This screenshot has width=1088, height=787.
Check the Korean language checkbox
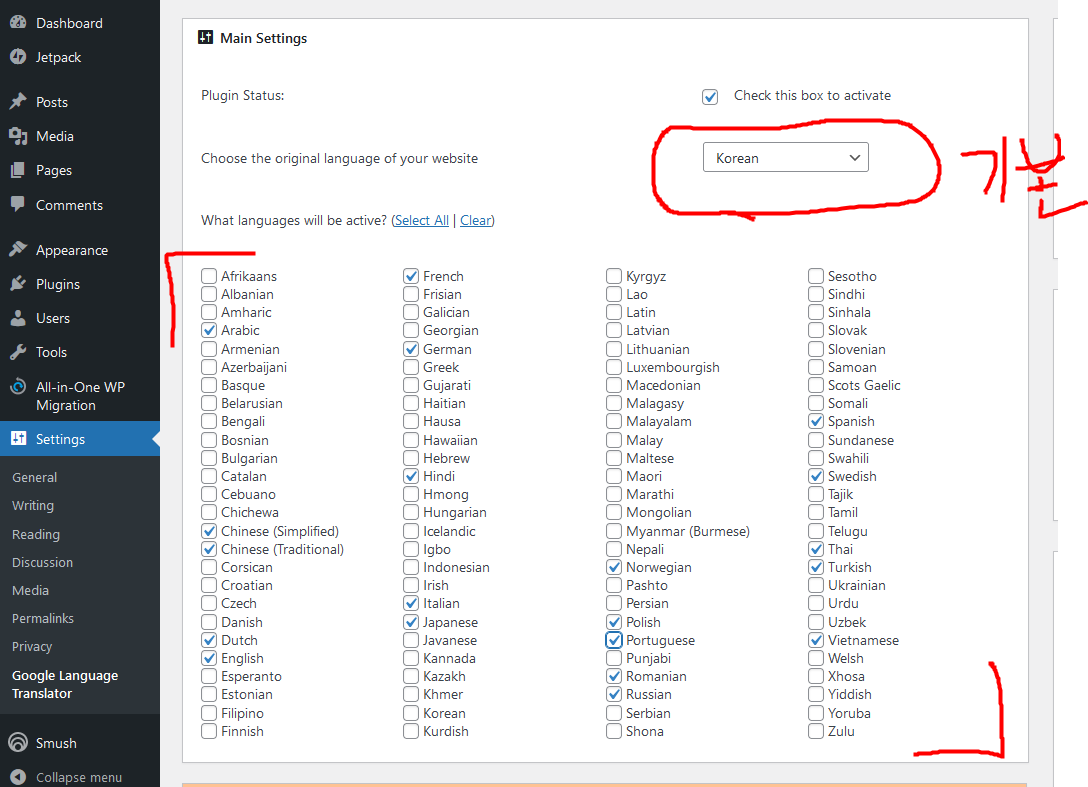pyautogui.click(x=411, y=713)
